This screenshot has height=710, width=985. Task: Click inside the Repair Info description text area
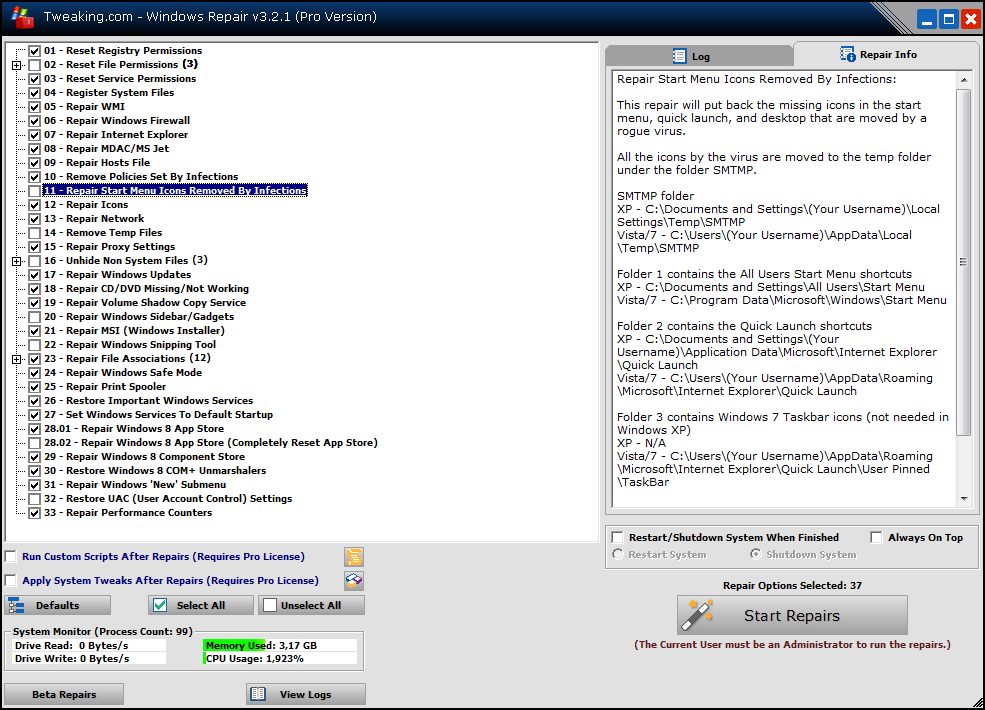tap(783, 288)
